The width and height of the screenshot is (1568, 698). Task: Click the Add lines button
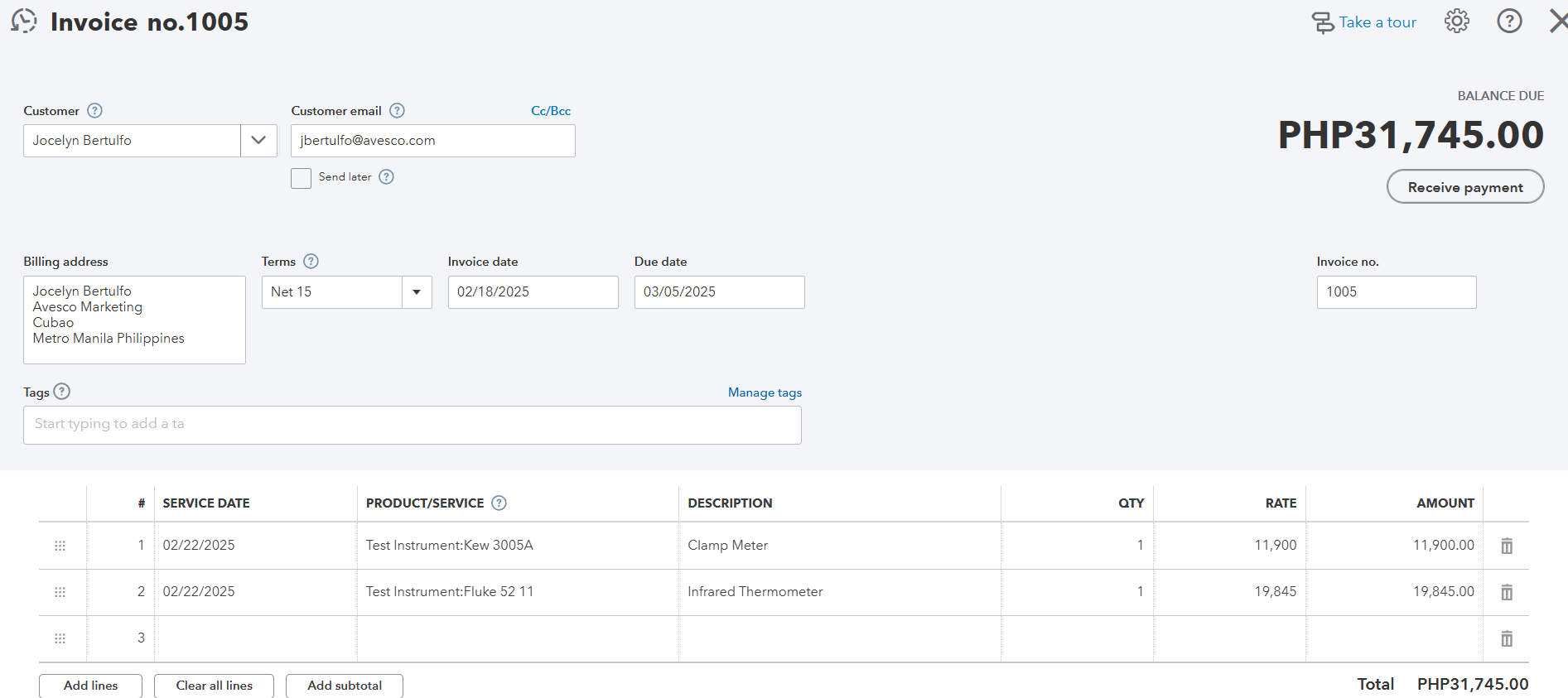click(x=90, y=686)
